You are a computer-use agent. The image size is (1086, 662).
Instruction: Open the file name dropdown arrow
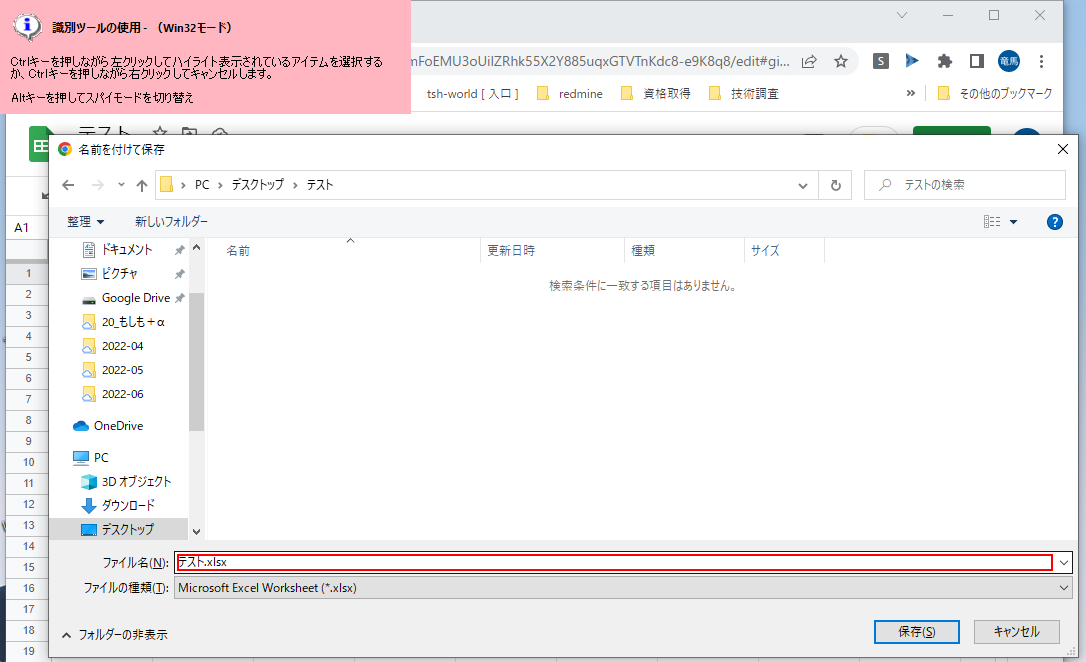pos(1063,562)
